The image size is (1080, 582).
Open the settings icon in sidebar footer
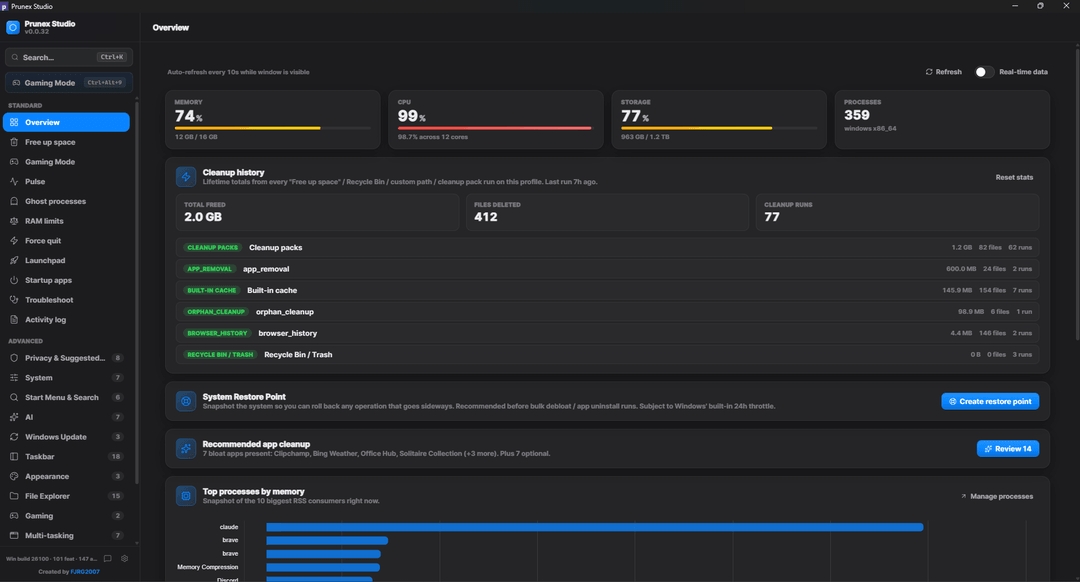pyautogui.click(x=125, y=559)
